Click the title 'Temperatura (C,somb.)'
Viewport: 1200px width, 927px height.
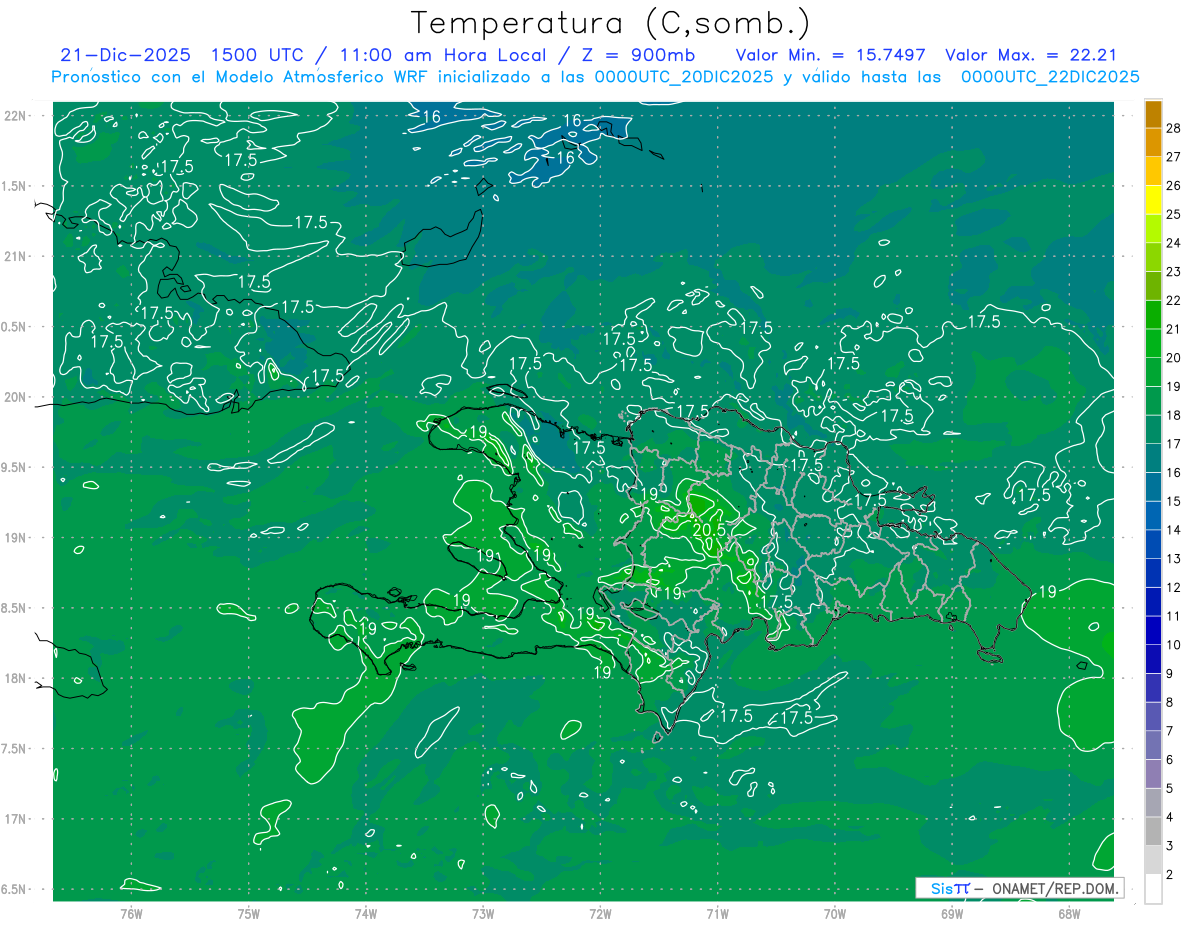coord(611,23)
